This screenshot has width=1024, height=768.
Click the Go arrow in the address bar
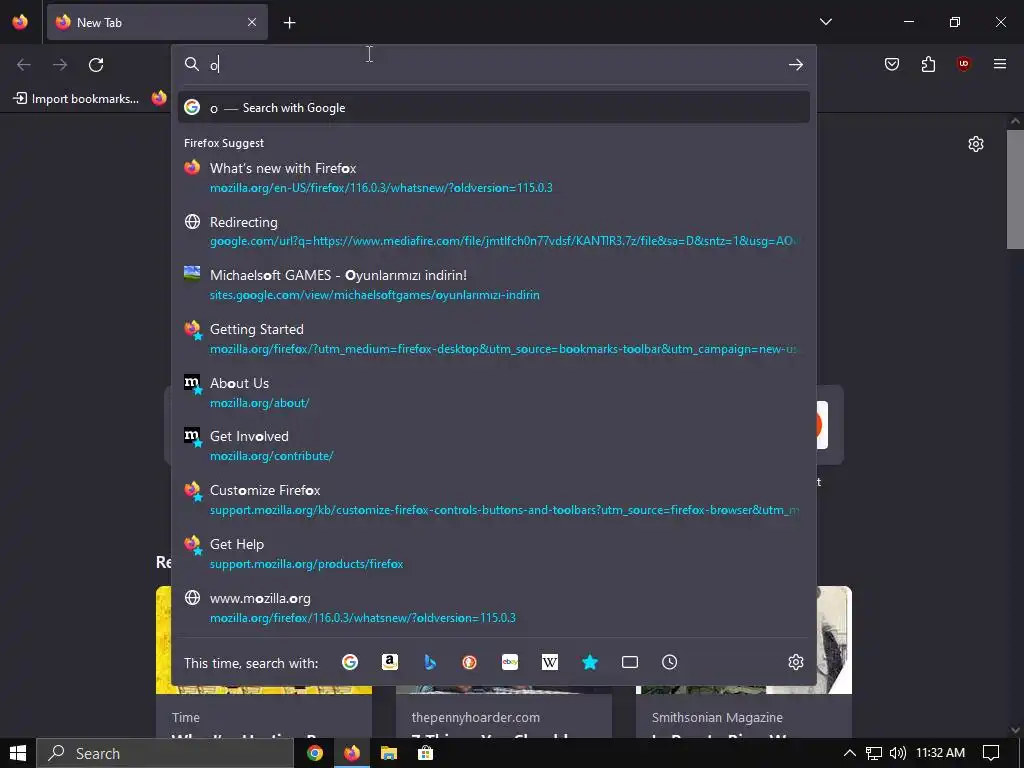point(795,64)
